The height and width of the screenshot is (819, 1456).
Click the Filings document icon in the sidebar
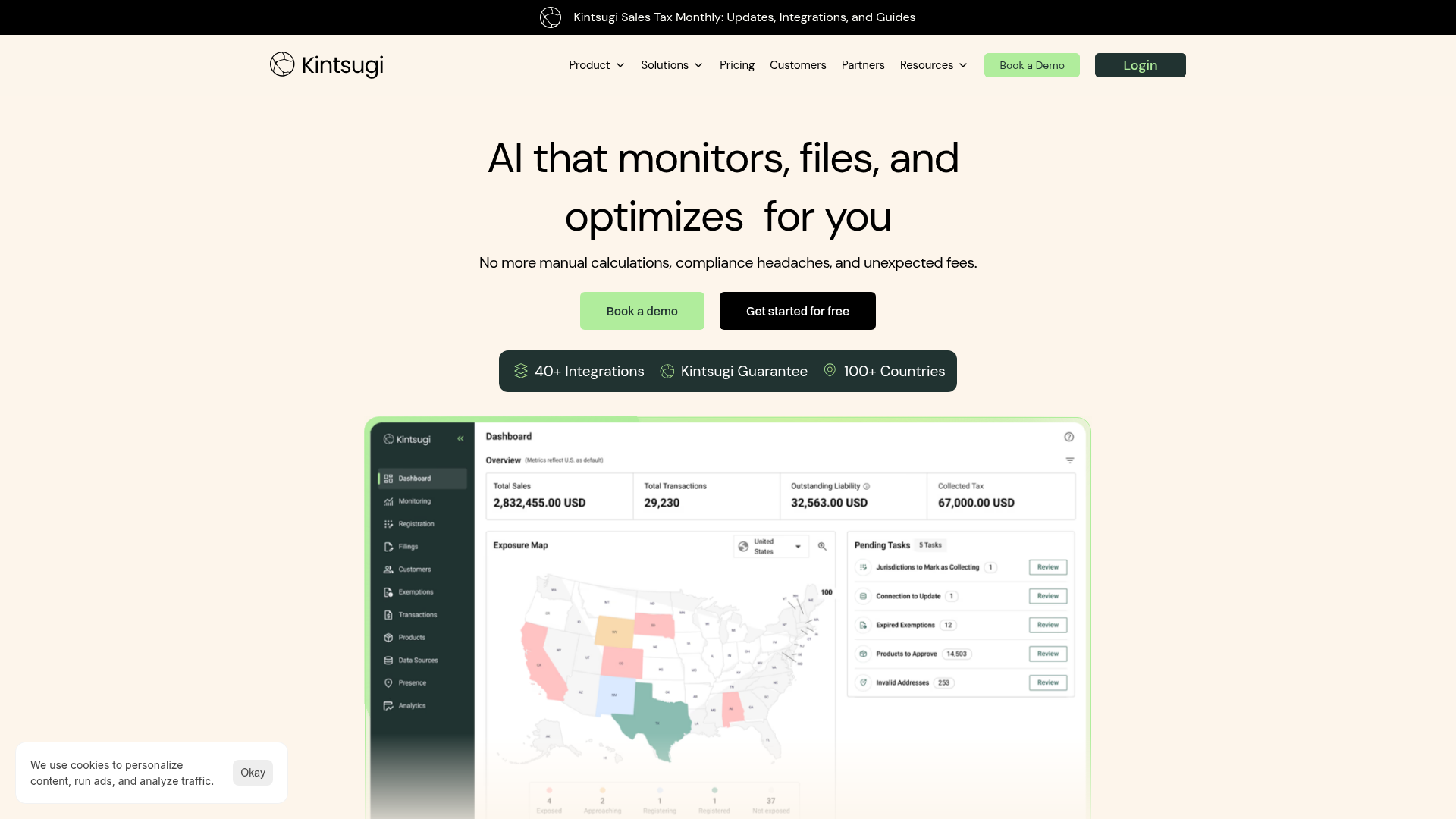(388, 547)
